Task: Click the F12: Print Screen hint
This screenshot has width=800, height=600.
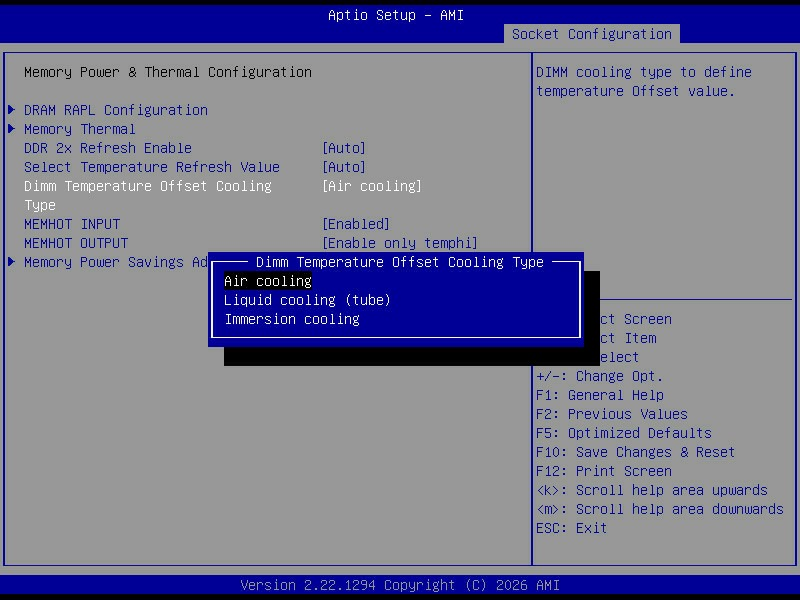Action: 604,471
